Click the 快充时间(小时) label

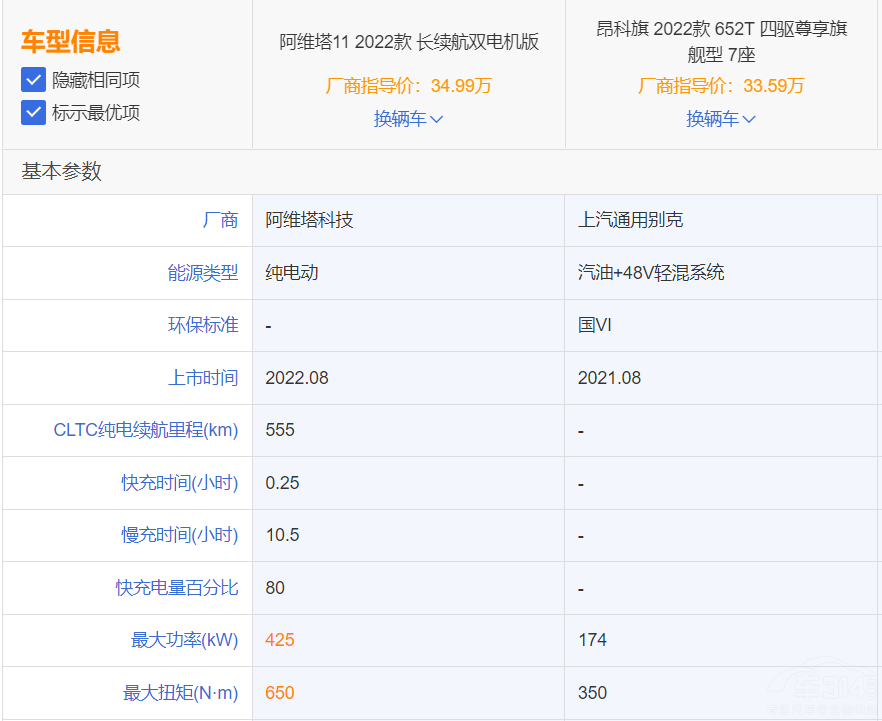pyautogui.click(x=180, y=483)
